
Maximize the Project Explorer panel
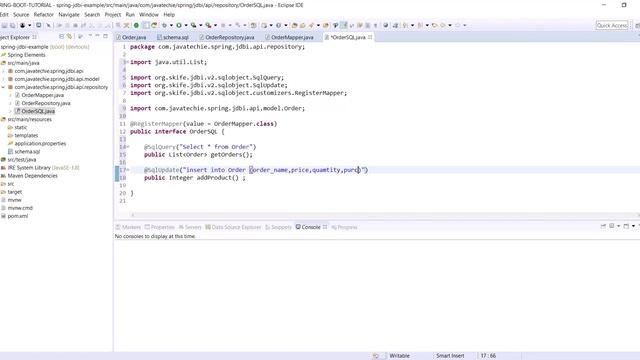point(105,36)
